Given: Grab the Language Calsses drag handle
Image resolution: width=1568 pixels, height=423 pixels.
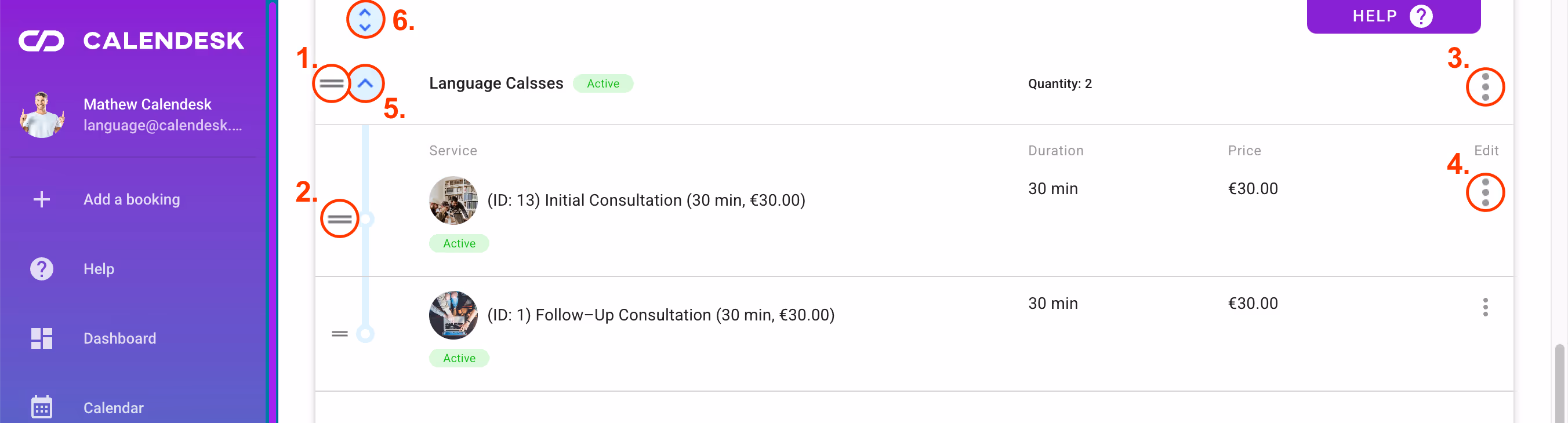Looking at the screenshot, I should pyautogui.click(x=331, y=83).
